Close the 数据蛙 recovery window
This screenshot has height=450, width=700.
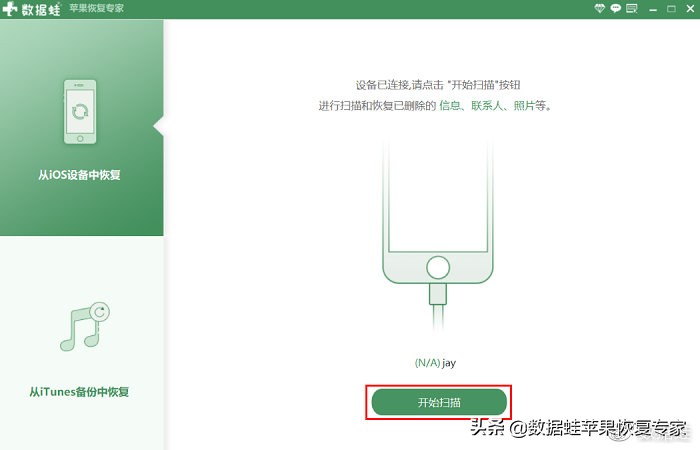(x=690, y=8)
